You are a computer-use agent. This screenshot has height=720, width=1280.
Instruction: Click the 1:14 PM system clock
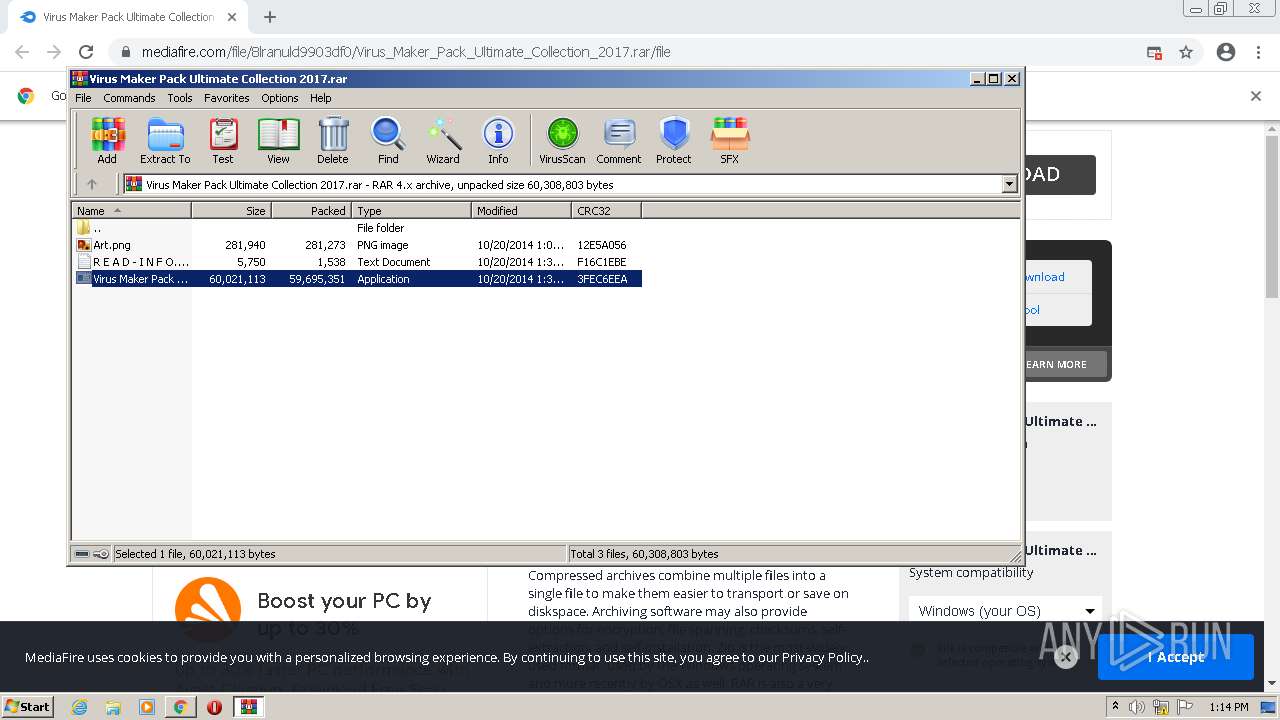(1229, 707)
